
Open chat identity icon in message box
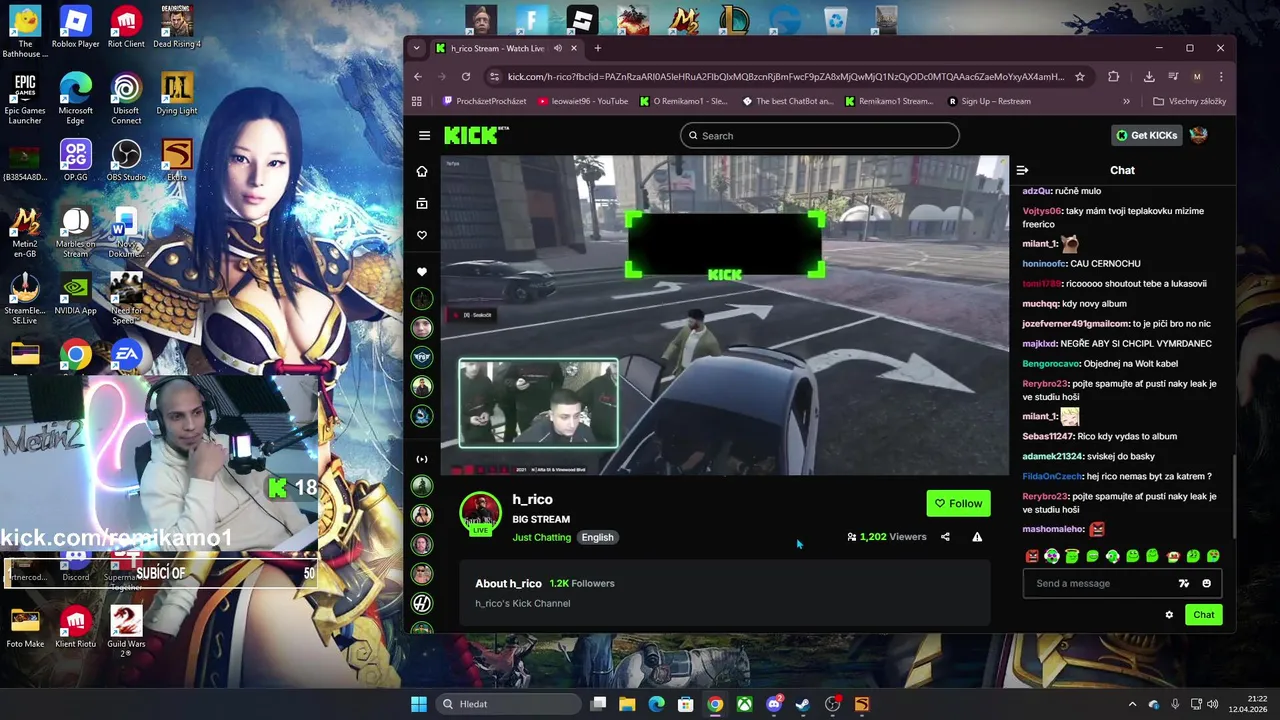click(1184, 583)
